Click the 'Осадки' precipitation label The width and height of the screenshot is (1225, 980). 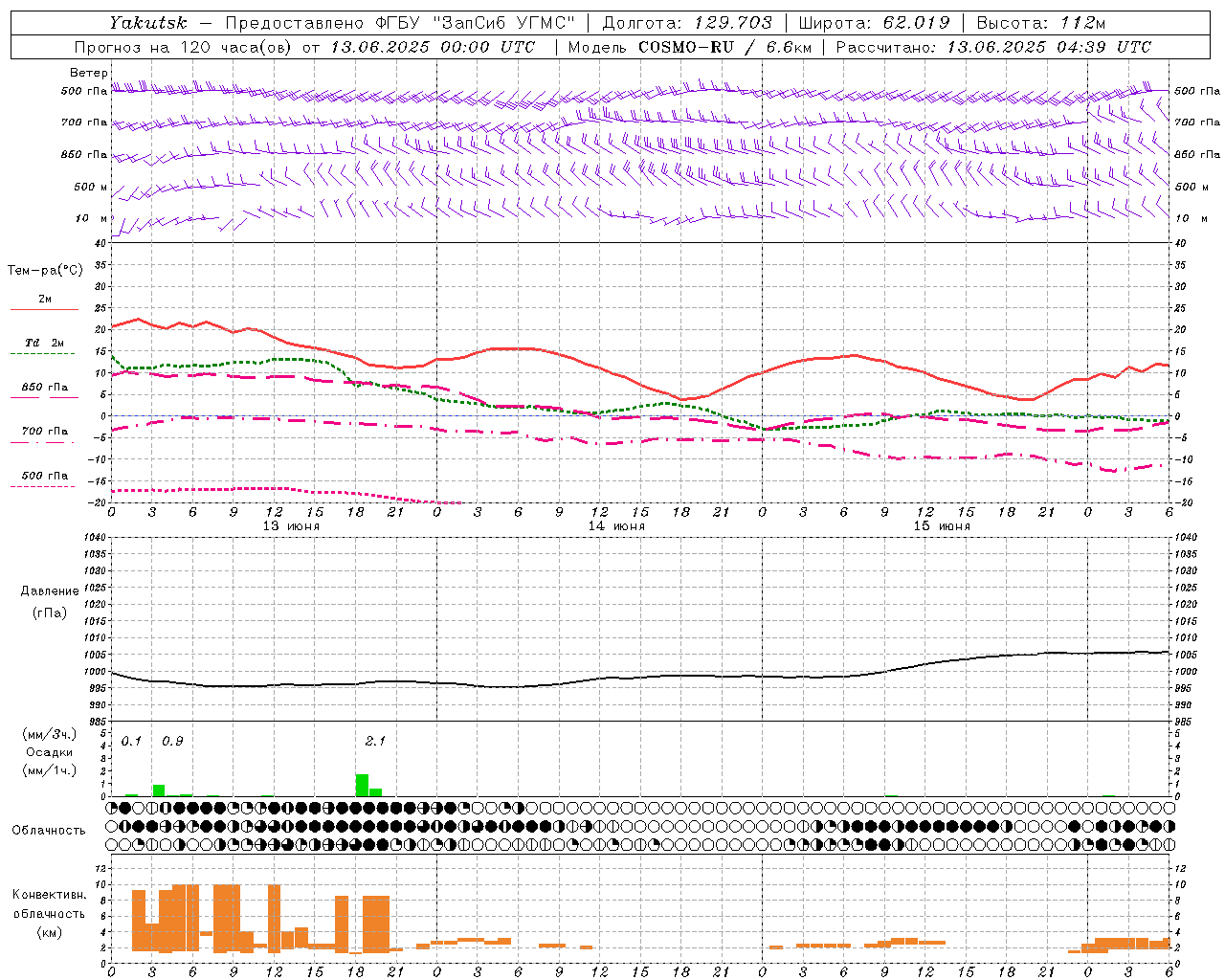(x=50, y=752)
